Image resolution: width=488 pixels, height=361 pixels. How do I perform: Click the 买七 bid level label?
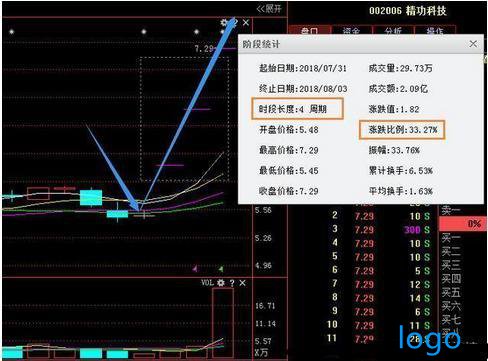451,320
